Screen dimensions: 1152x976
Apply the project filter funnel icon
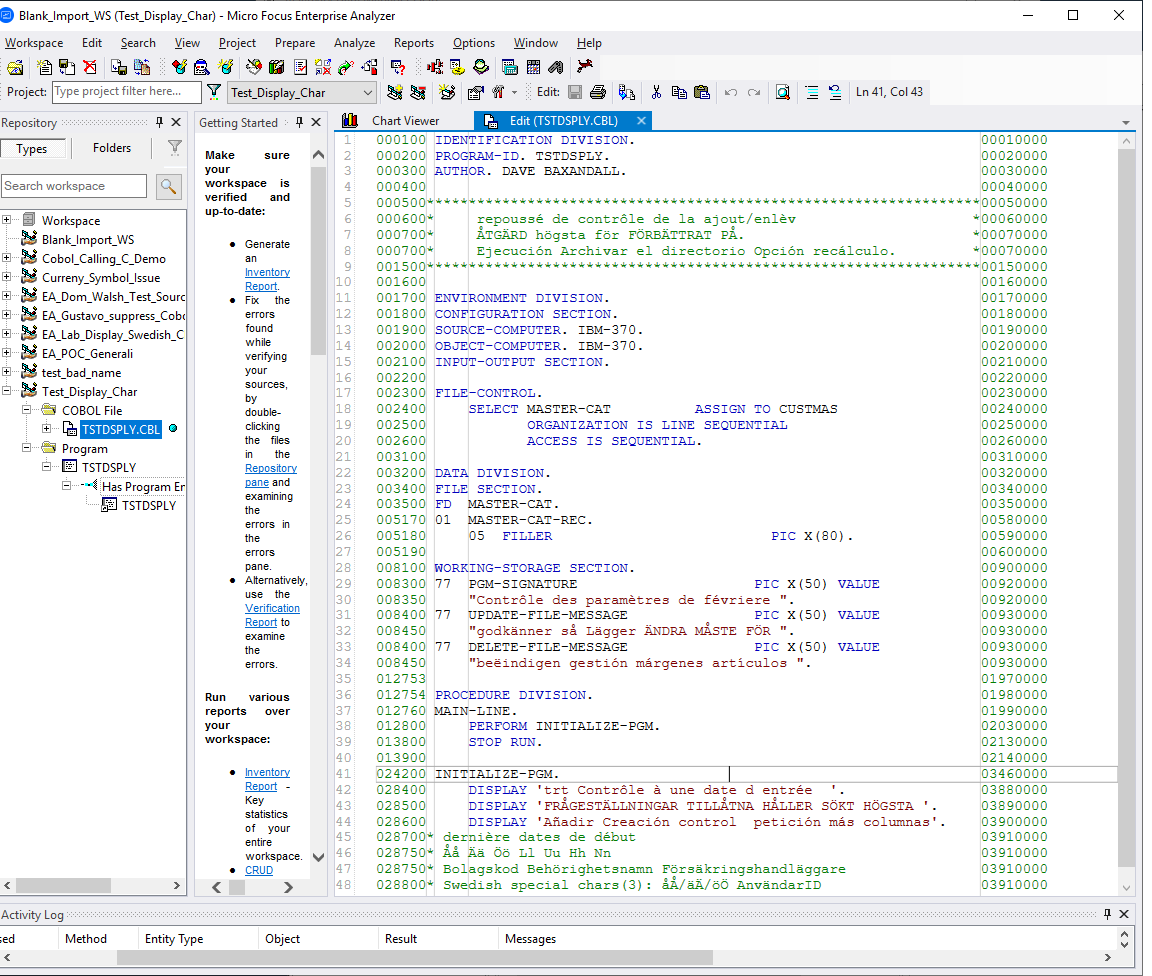click(x=213, y=91)
